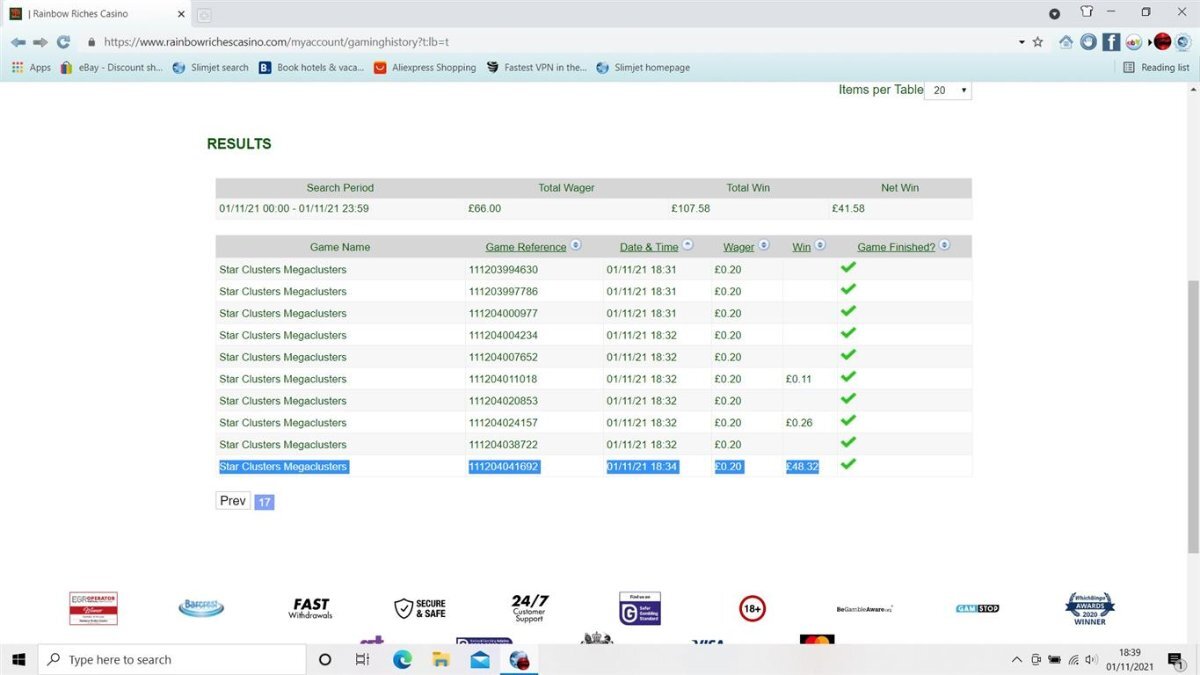Open the GamStop logo link

[x=977, y=608]
